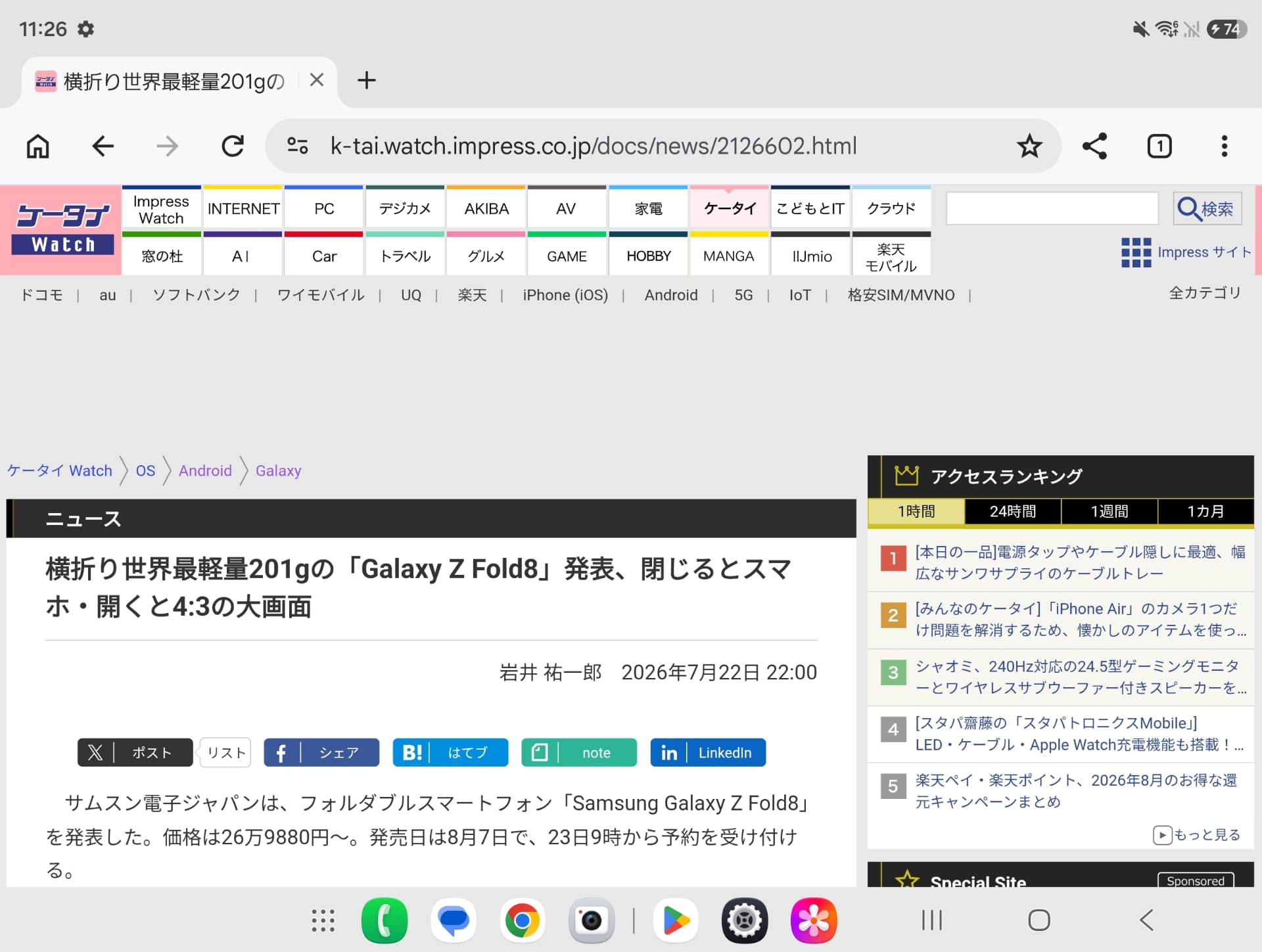Tap the Android back navigation button
Image resolution: width=1262 pixels, height=952 pixels.
pyautogui.click(x=1146, y=920)
